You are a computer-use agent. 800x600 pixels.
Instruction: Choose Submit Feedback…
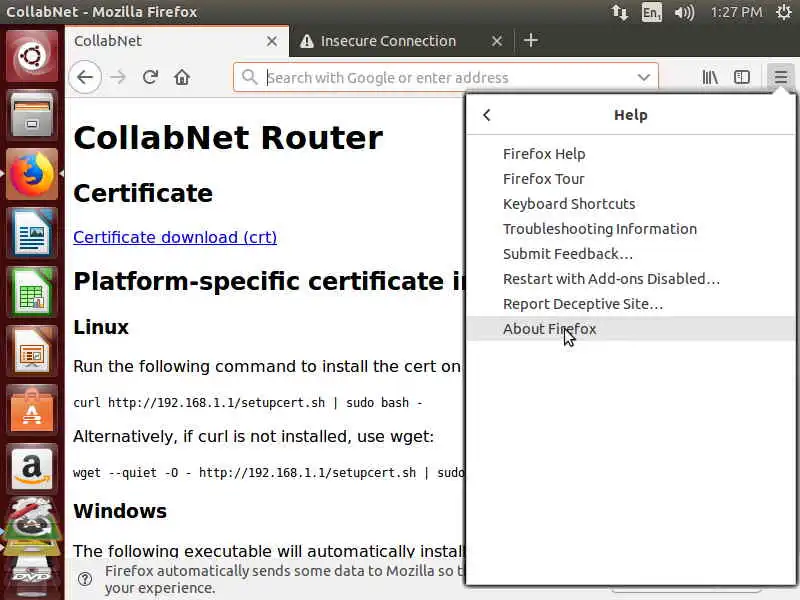click(631, 254)
